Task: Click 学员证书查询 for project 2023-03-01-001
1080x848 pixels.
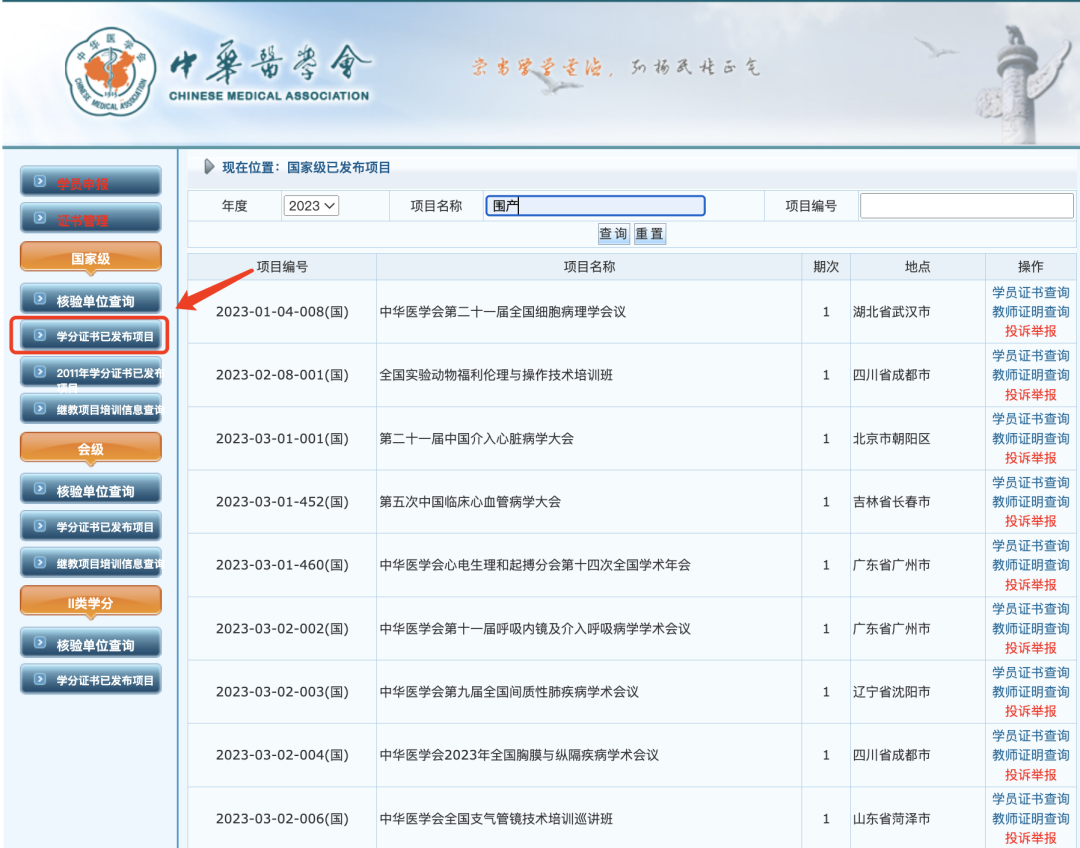Action: pyautogui.click(x=1030, y=419)
